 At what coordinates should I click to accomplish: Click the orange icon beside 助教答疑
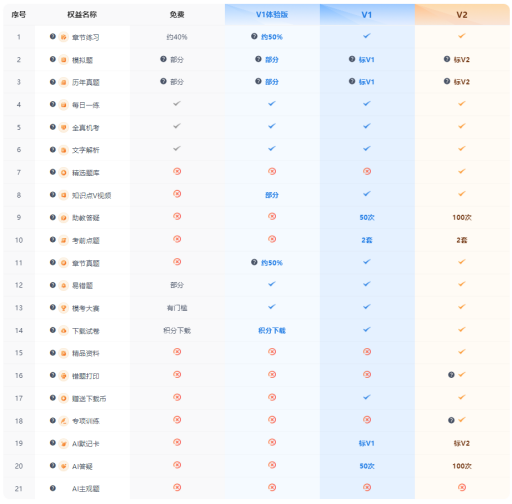pos(63,218)
